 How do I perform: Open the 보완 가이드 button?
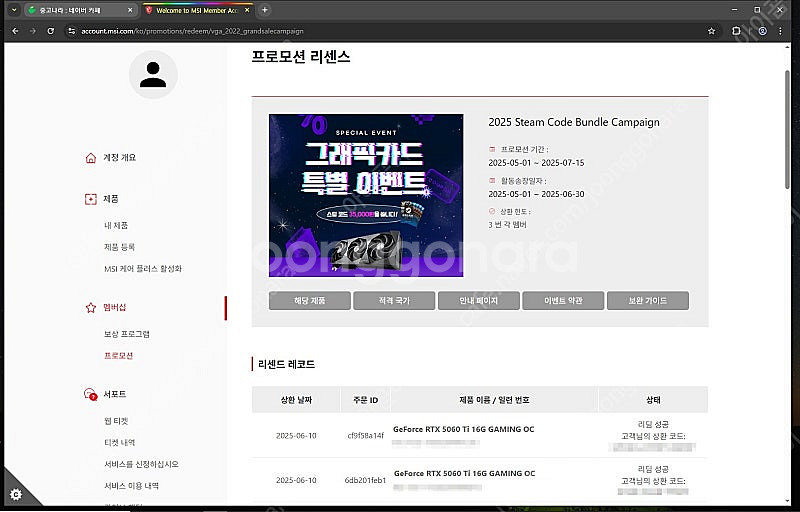tap(648, 301)
